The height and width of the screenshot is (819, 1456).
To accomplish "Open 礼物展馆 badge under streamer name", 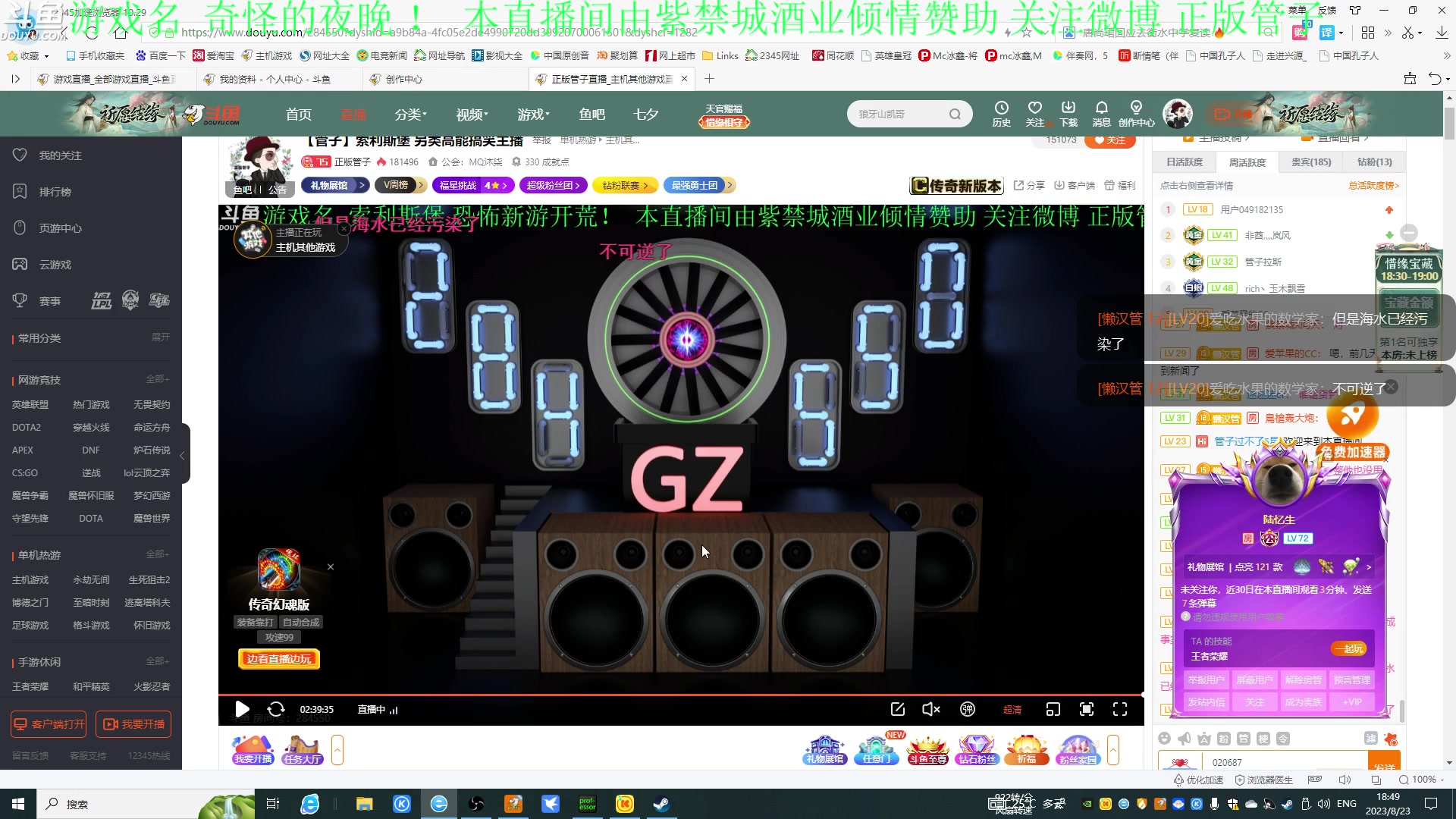I will 336,185.
